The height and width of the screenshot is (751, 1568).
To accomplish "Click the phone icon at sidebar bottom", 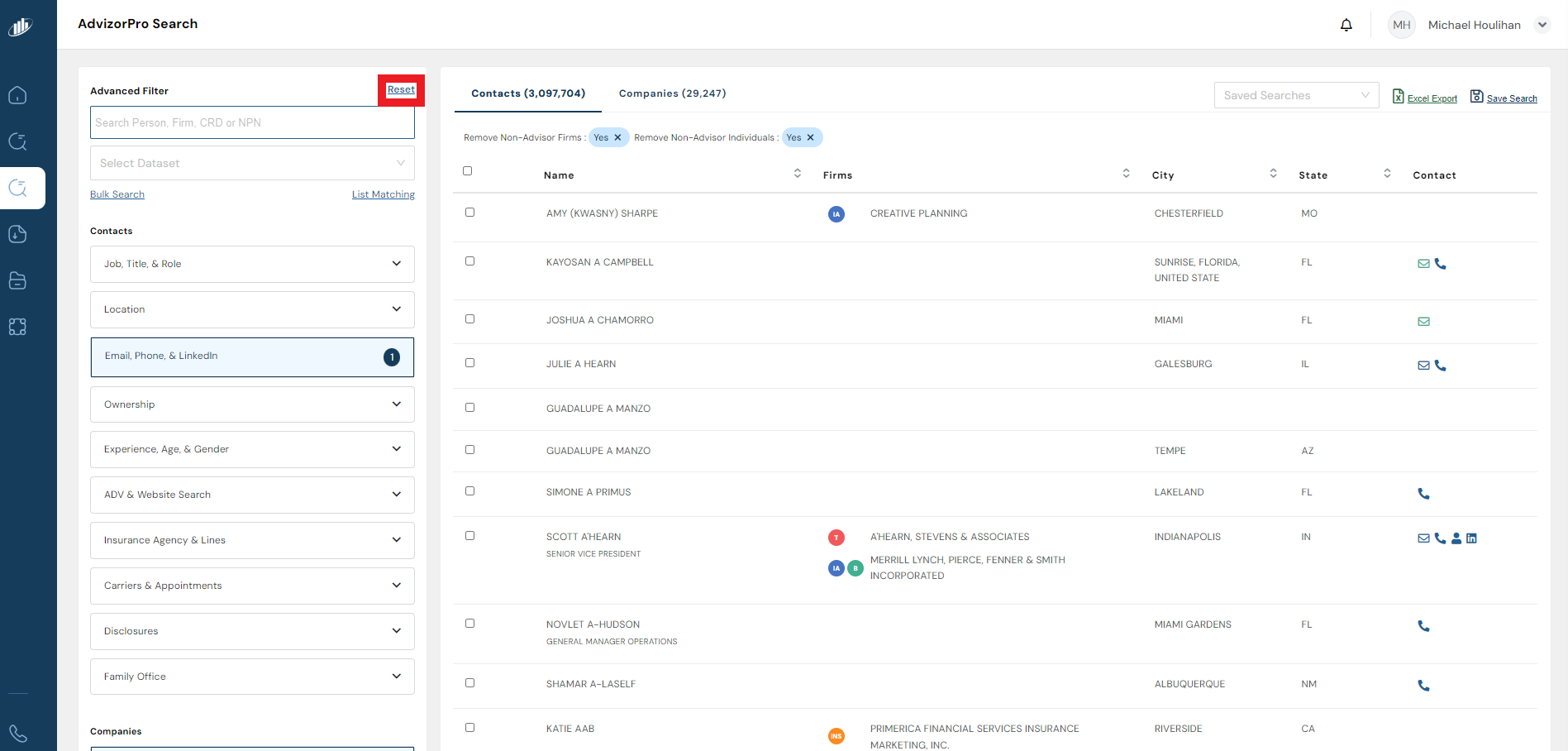I will coord(17,734).
